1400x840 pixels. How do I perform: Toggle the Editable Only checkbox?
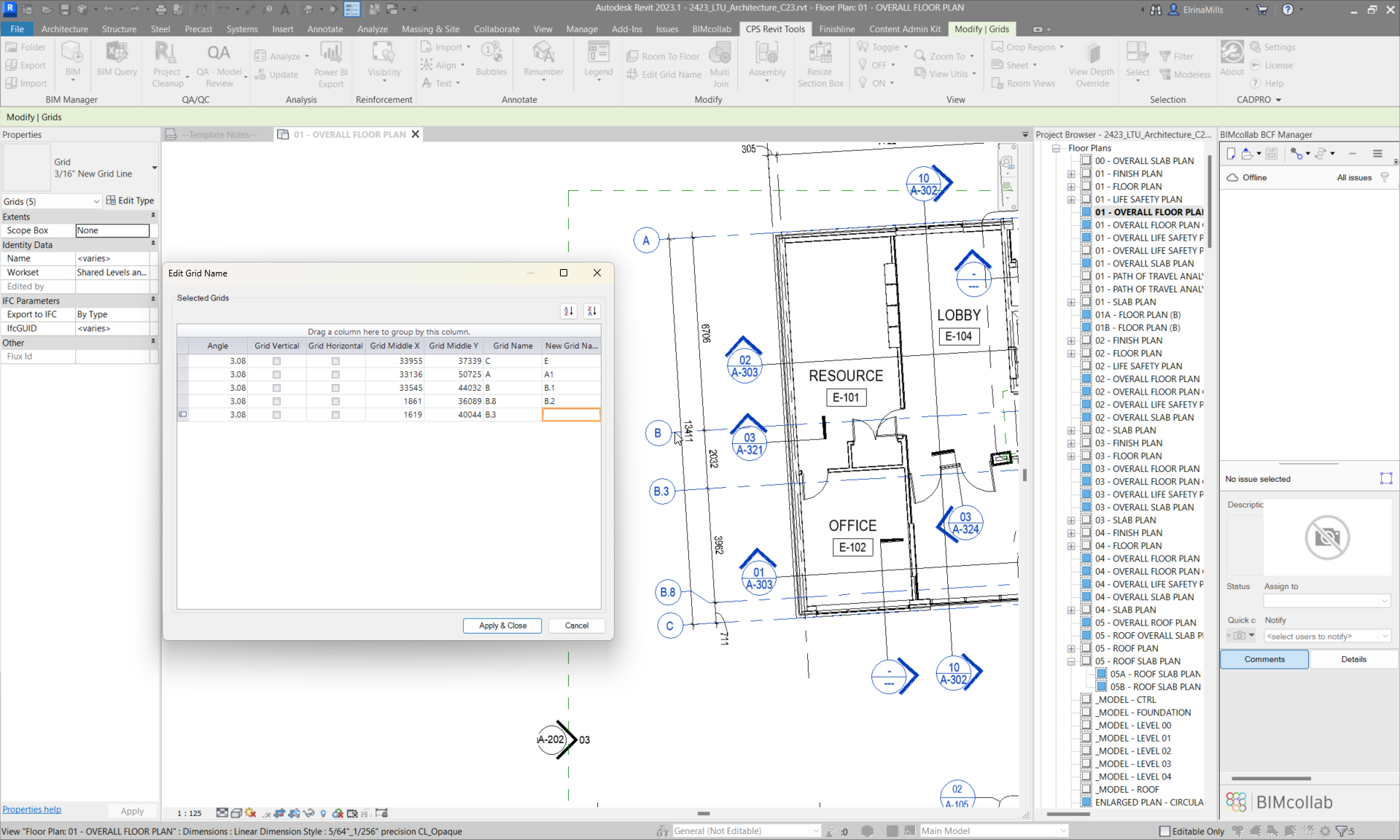pyautogui.click(x=1164, y=831)
